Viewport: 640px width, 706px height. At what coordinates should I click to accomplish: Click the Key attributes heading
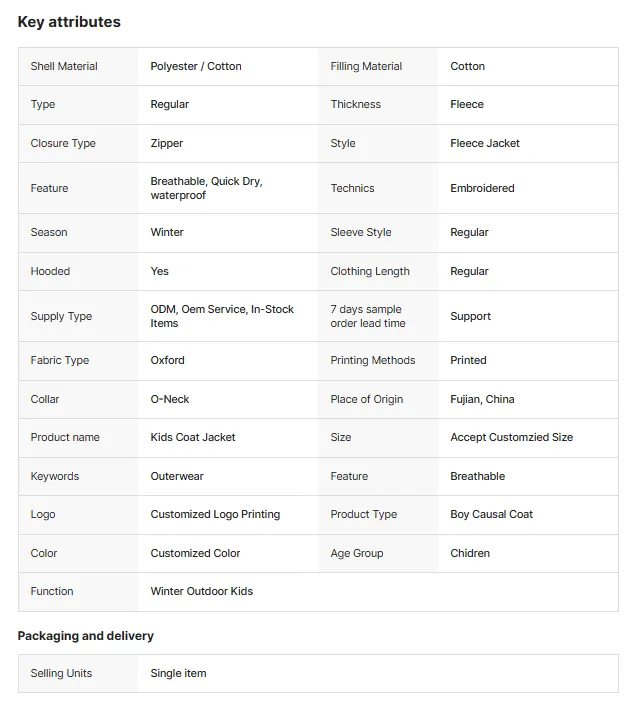[x=69, y=22]
